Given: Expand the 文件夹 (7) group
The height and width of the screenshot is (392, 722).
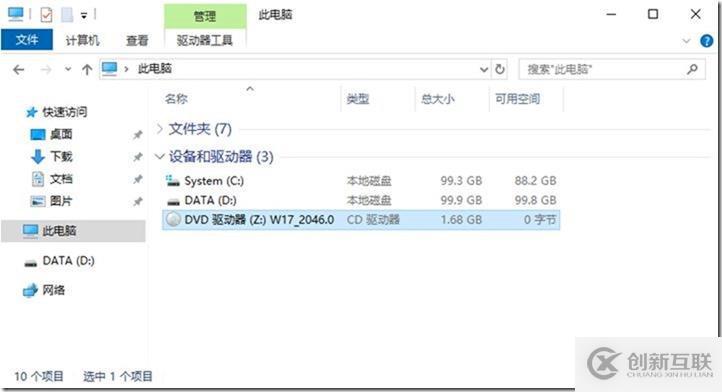Looking at the screenshot, I should (x=159, y=129).
